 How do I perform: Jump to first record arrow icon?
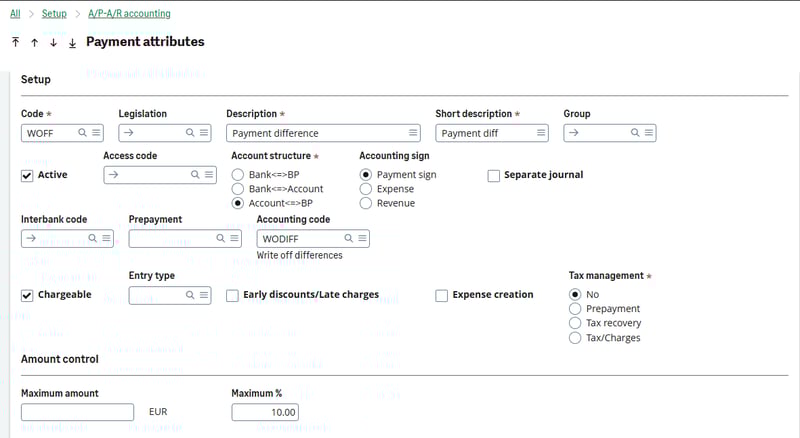point(15,43)
